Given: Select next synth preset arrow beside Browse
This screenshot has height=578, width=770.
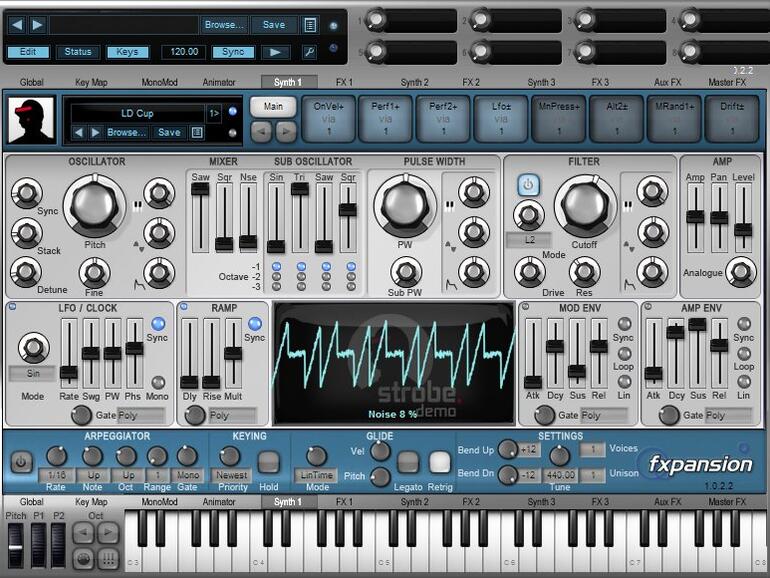Looking at the screenshot, I should 96,132.
